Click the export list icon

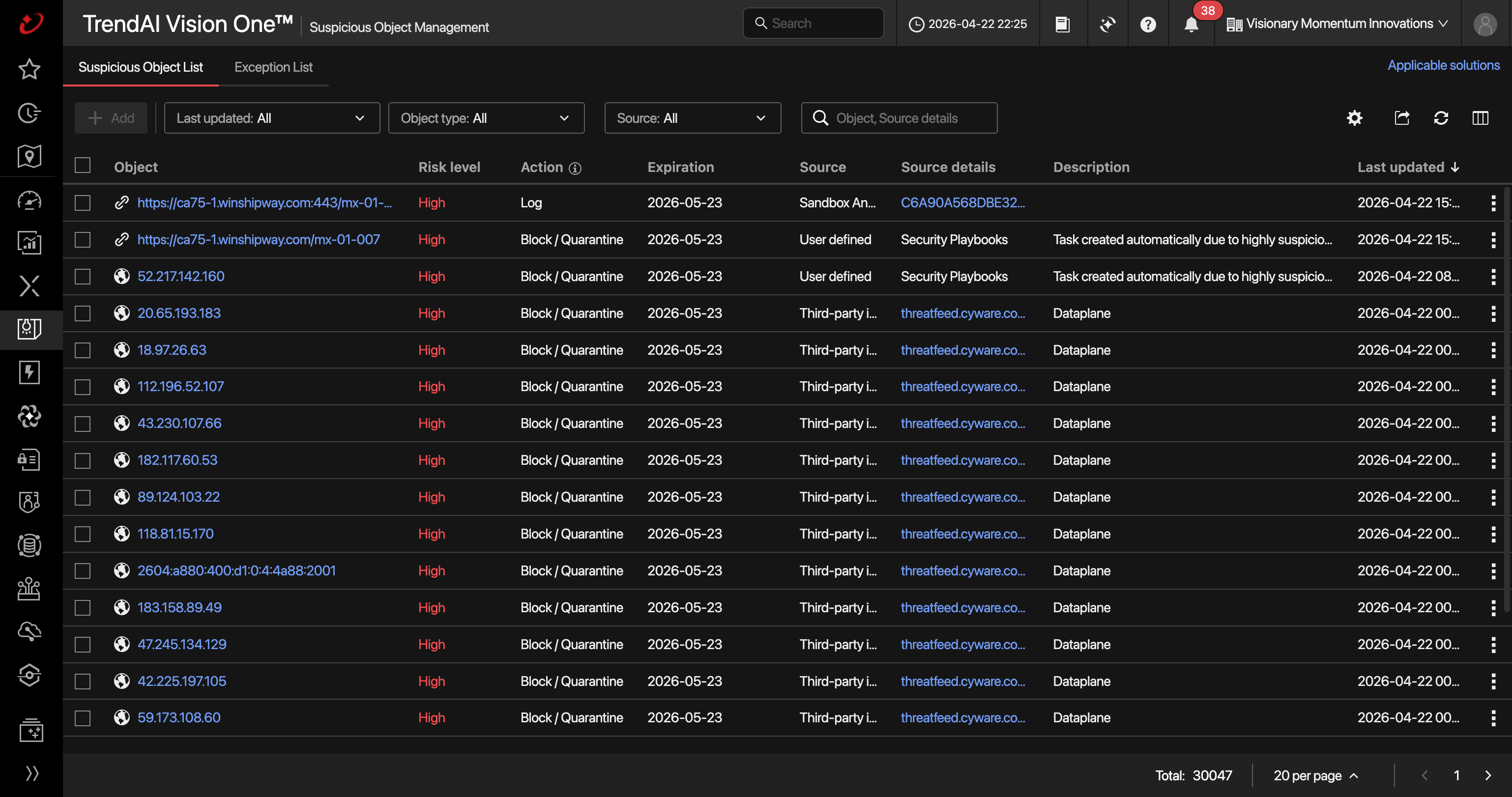coord(1402,118)
